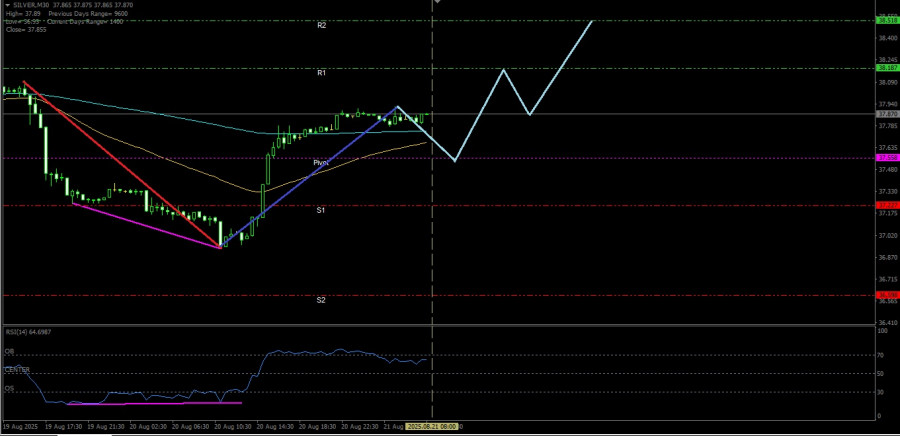Select the S1 support level label
The image size is (900, 436).
pos(321,211)
